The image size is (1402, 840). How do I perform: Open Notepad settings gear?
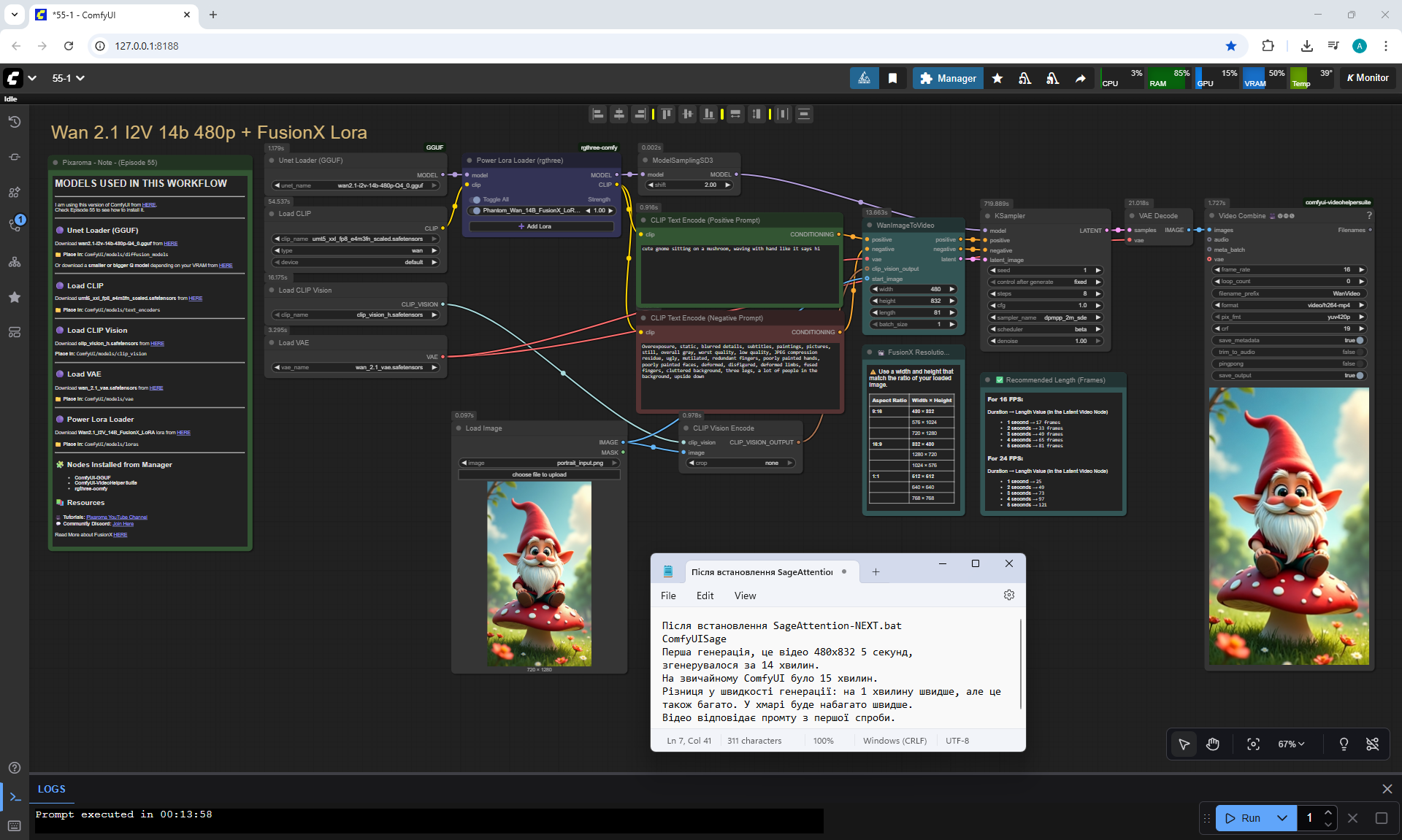(1008, 595)
